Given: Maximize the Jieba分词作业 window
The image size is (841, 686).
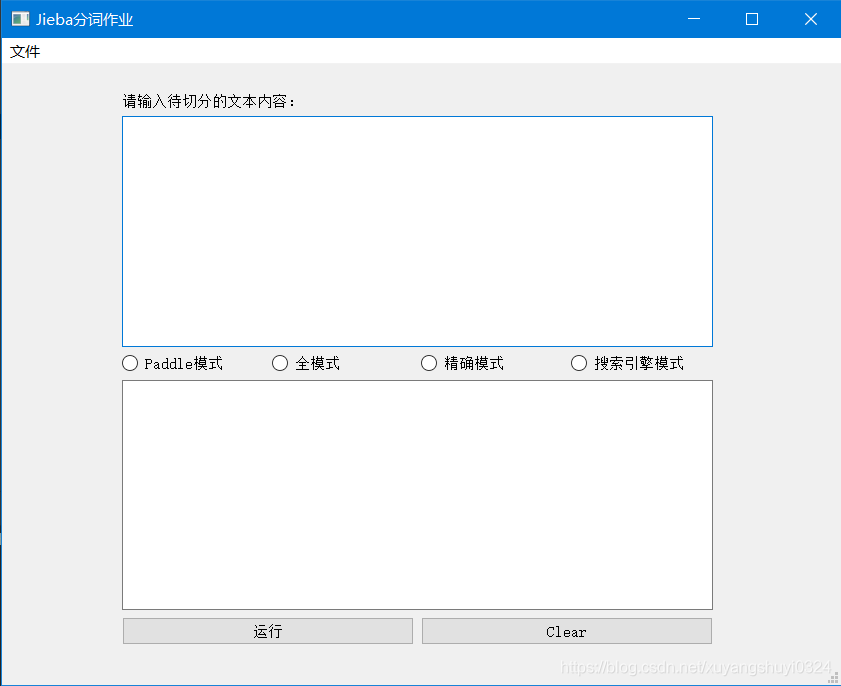Looking at the screenshot, I should (x=752, y=19).
